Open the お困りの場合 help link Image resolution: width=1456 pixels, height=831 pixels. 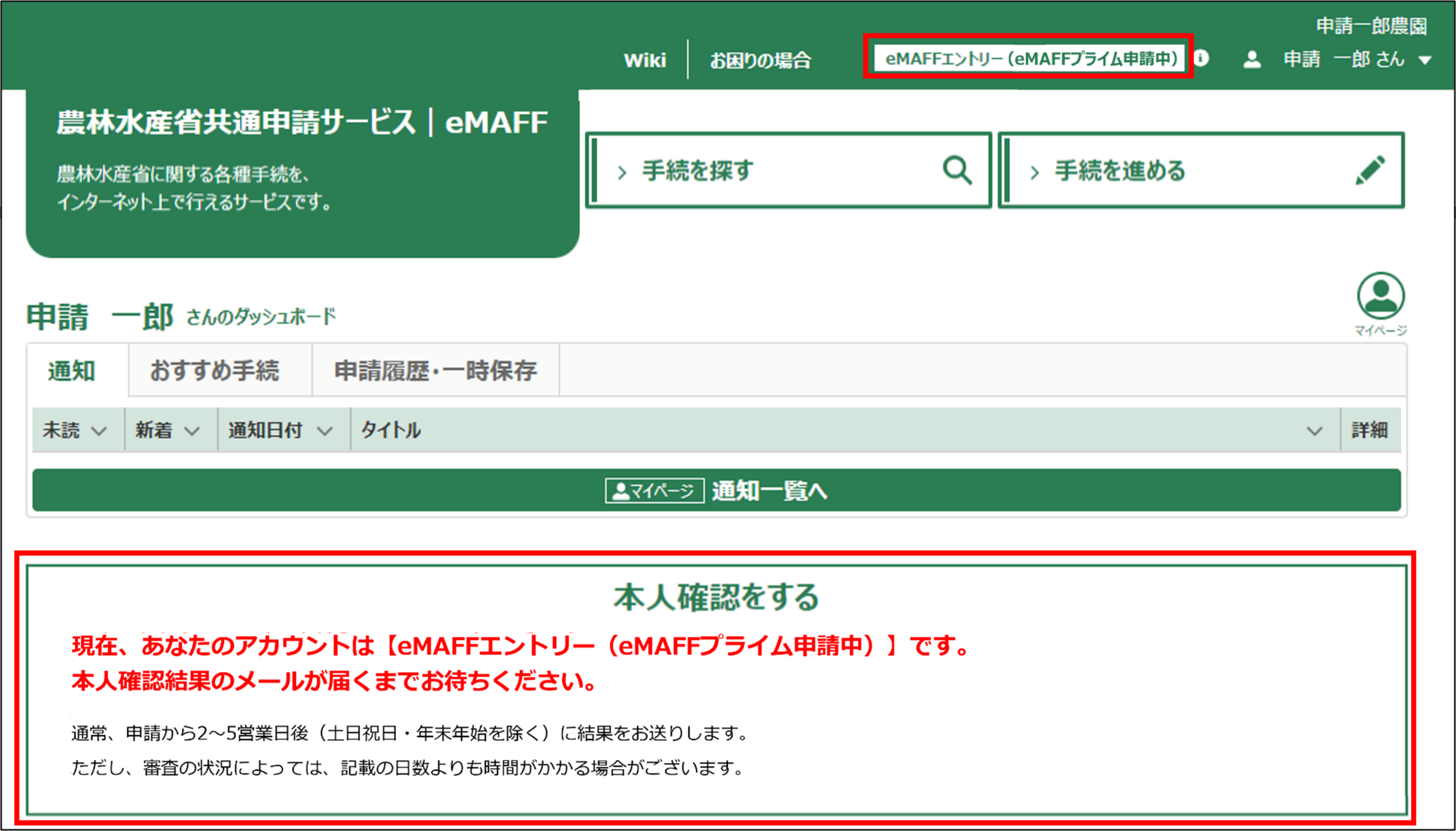click(760, 60)
